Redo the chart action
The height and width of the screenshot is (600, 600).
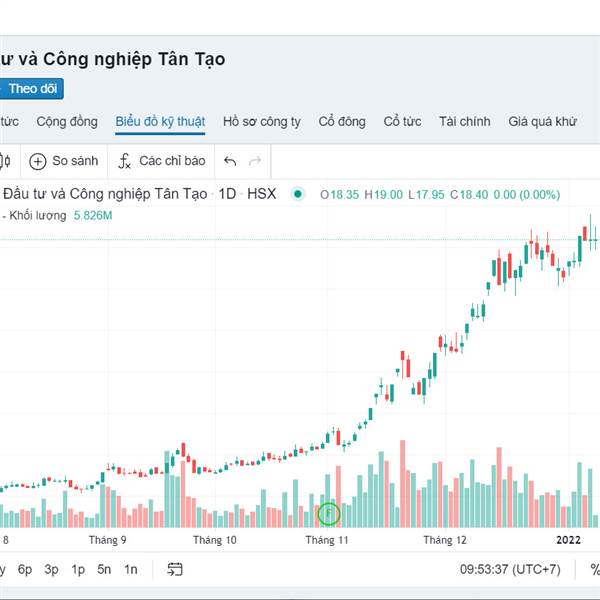pyautogui.click(x=255, y=161)
